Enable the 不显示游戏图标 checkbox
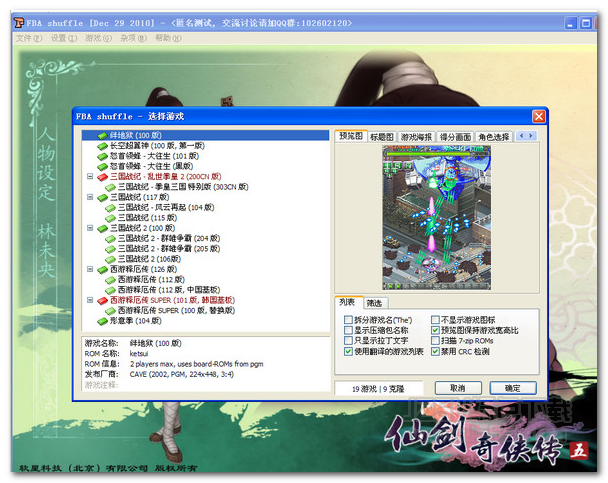The width and height of the screenshot is (608, 483). (435, 320)
